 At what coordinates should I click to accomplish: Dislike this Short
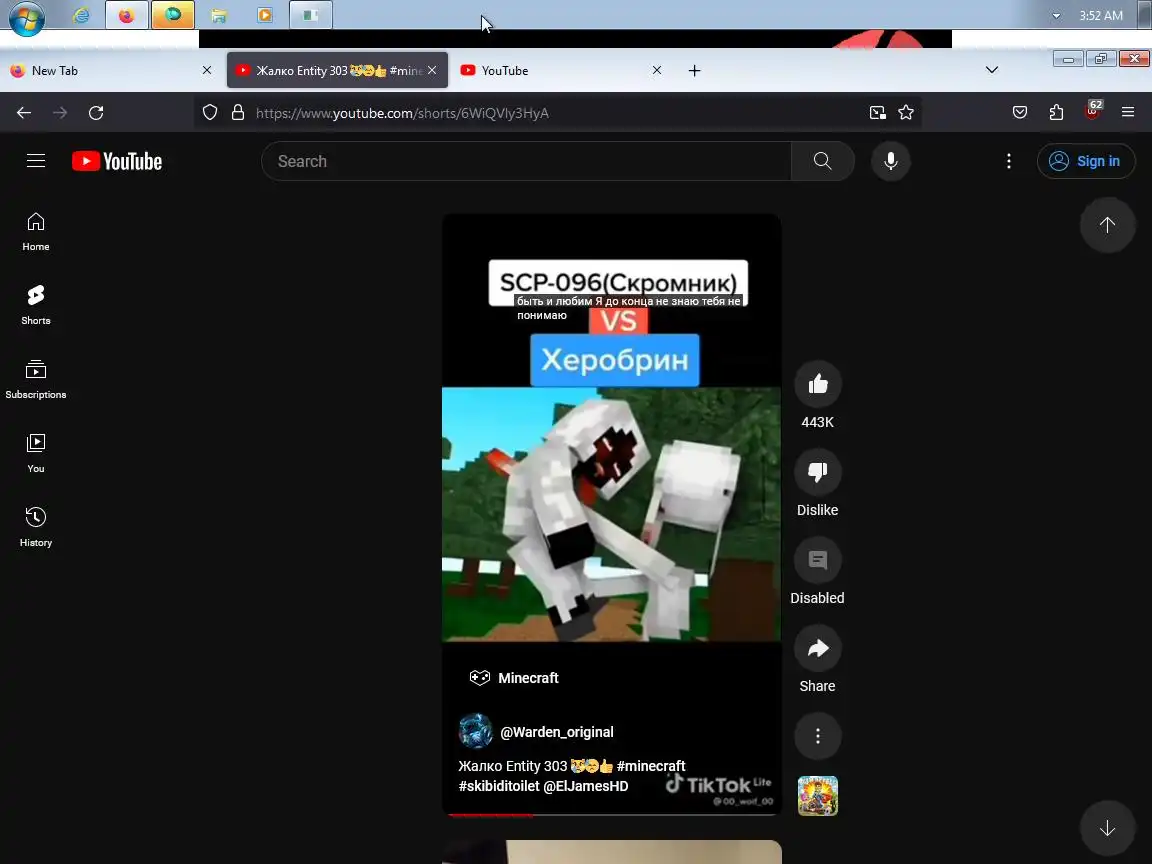[x=818, y=472]
